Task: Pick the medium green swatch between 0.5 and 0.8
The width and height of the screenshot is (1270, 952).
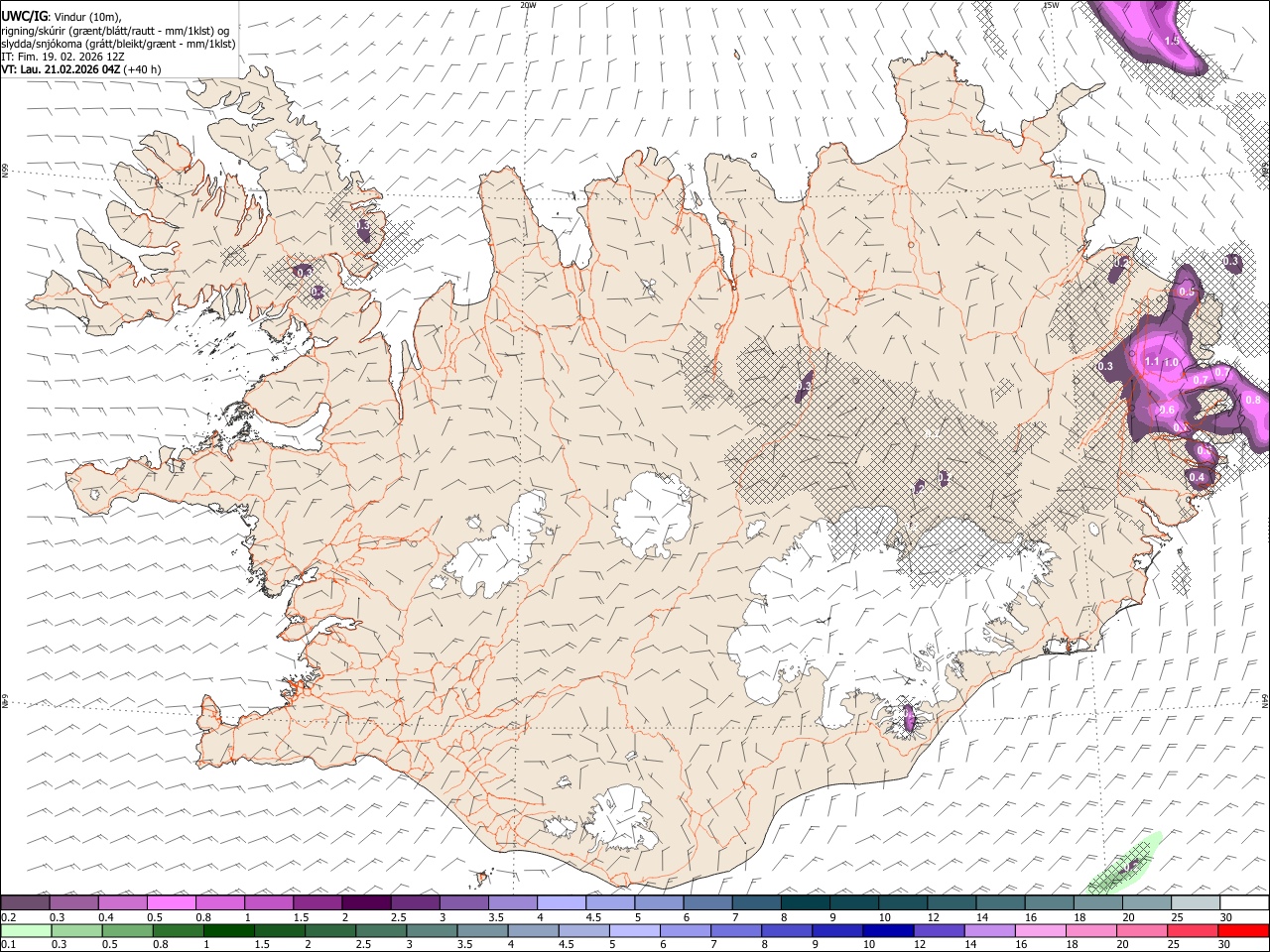Action: pos(127,930)
